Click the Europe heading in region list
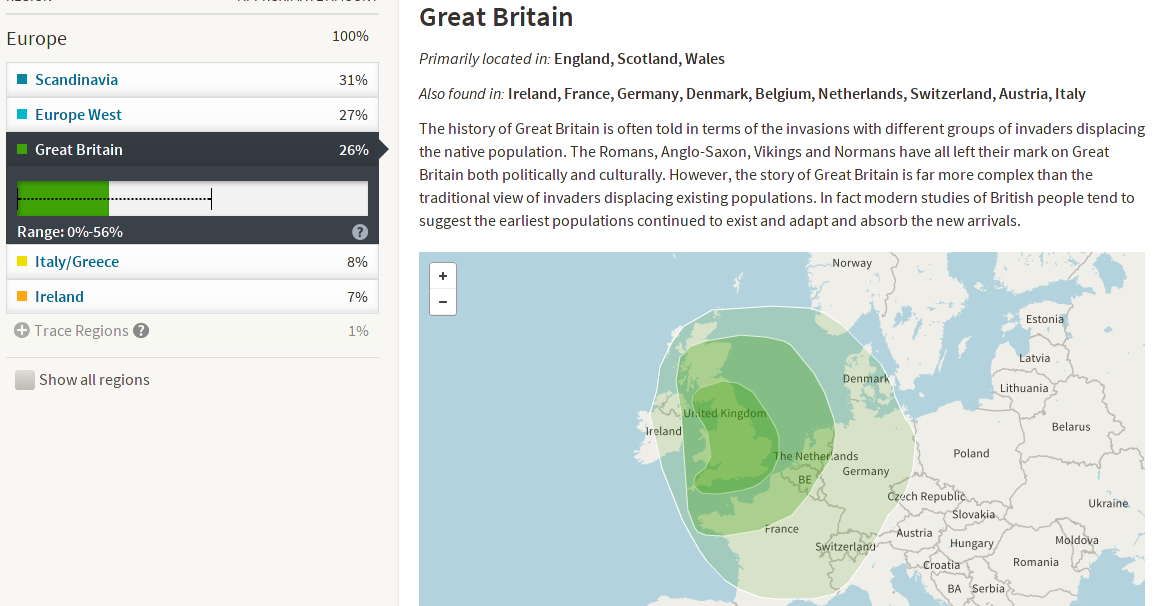Image resolution: width=1156 pixels, height=606 pixels. click(37, 38)
